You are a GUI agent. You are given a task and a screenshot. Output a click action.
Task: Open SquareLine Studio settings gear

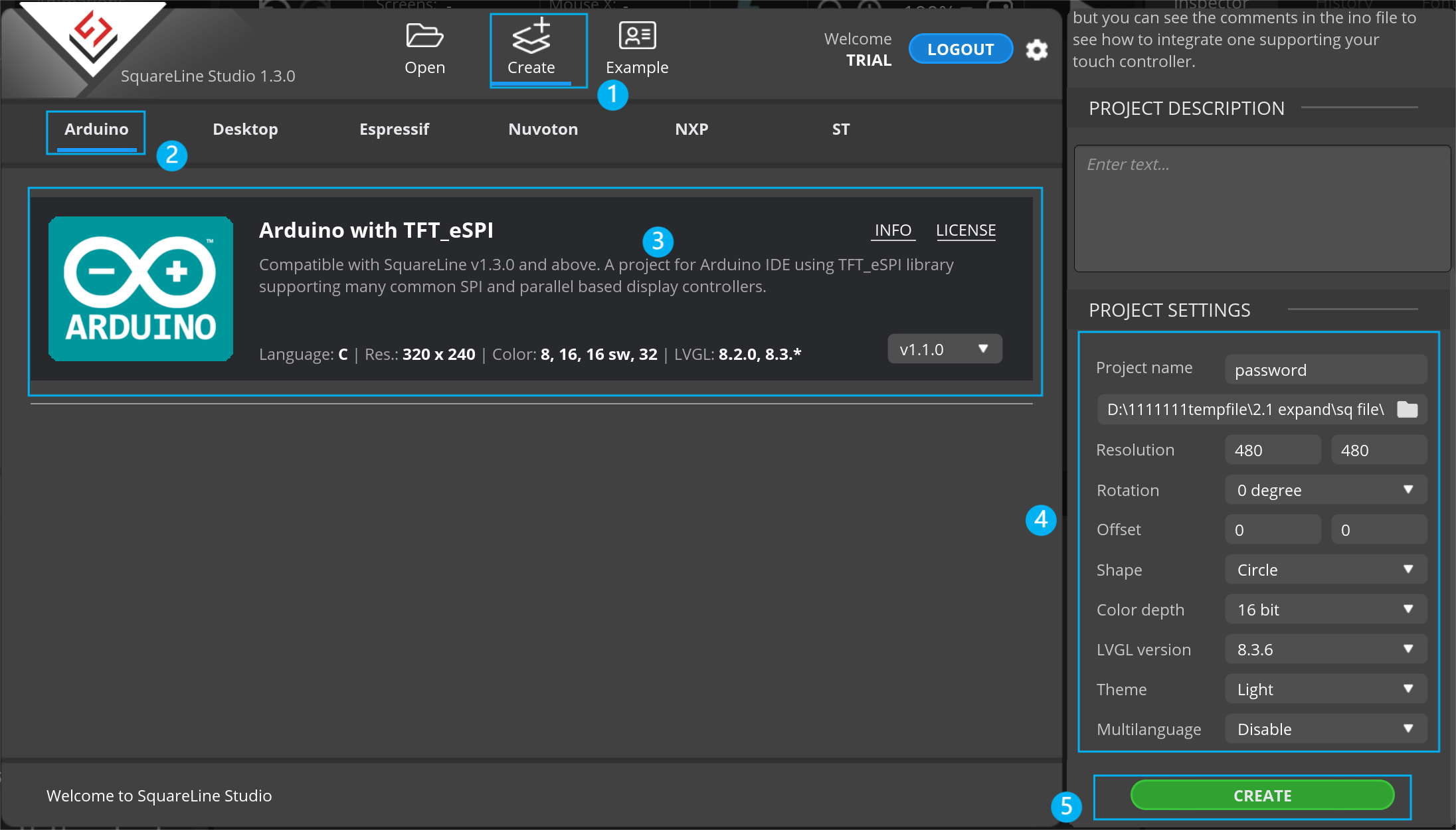point(1037,50)
